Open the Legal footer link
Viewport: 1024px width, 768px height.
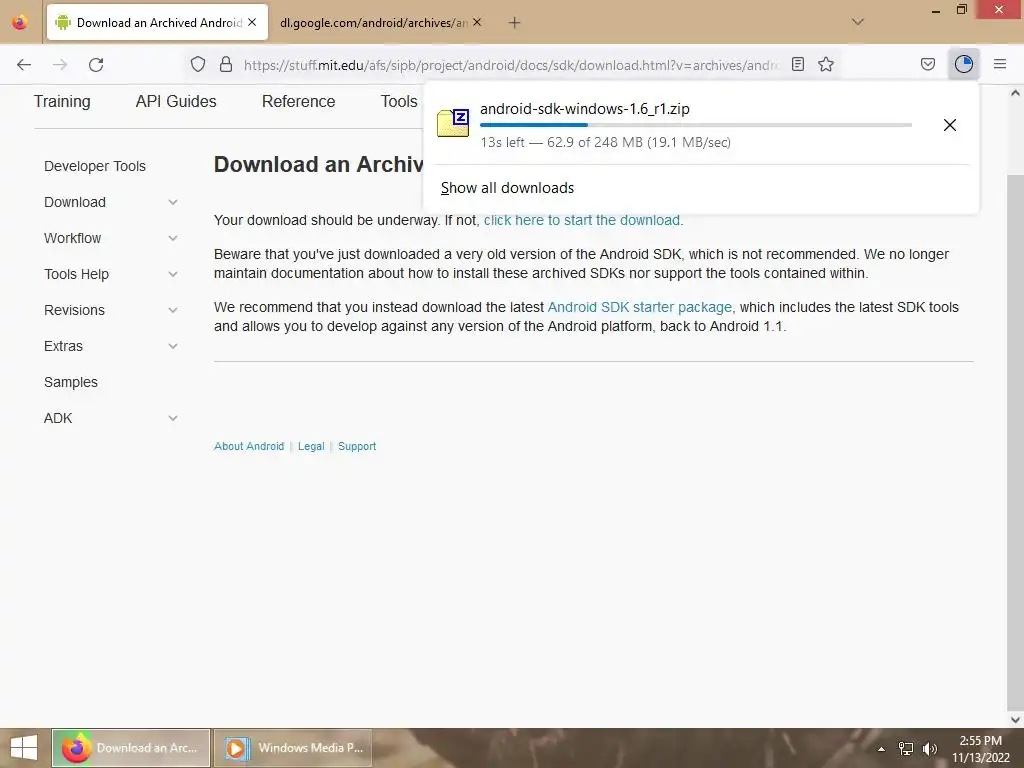[x=311, y=446]
